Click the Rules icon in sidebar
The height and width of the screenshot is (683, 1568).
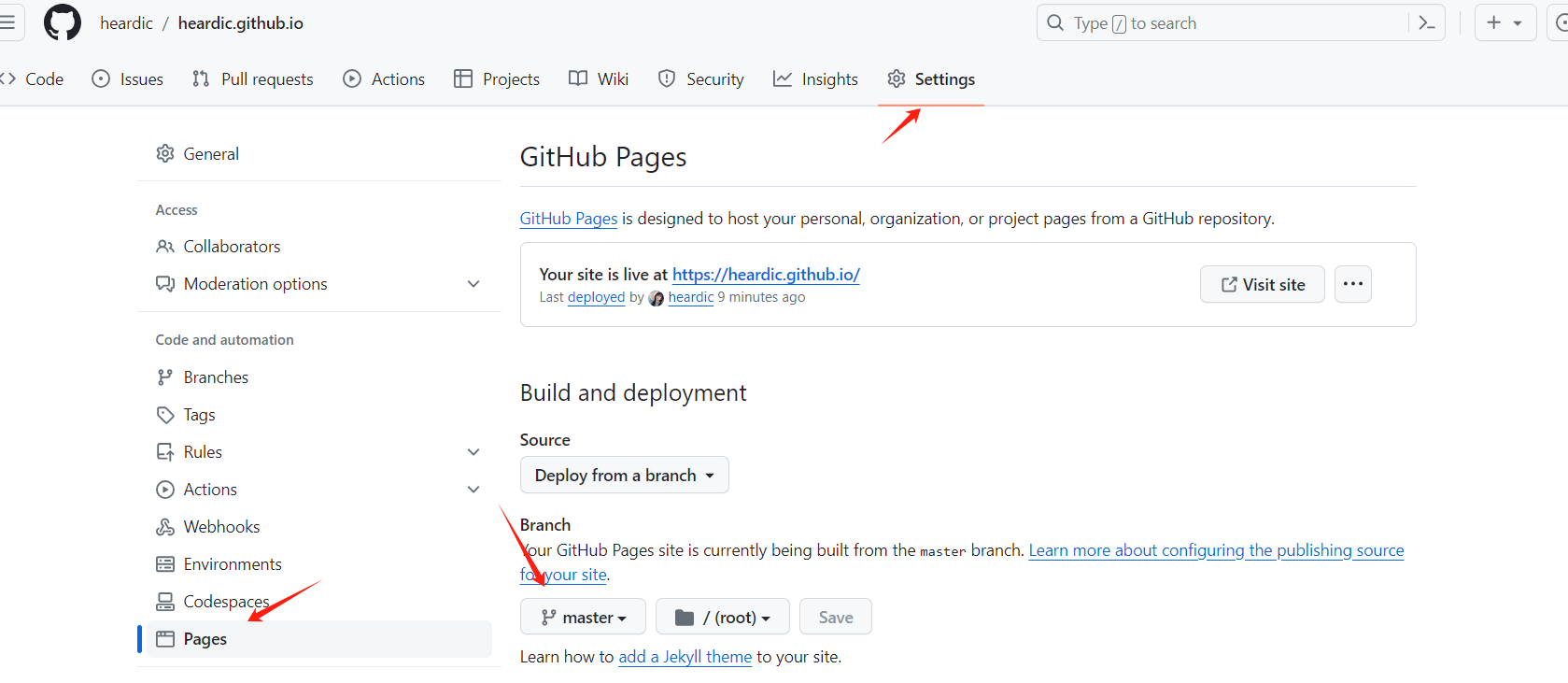[165, 452]
